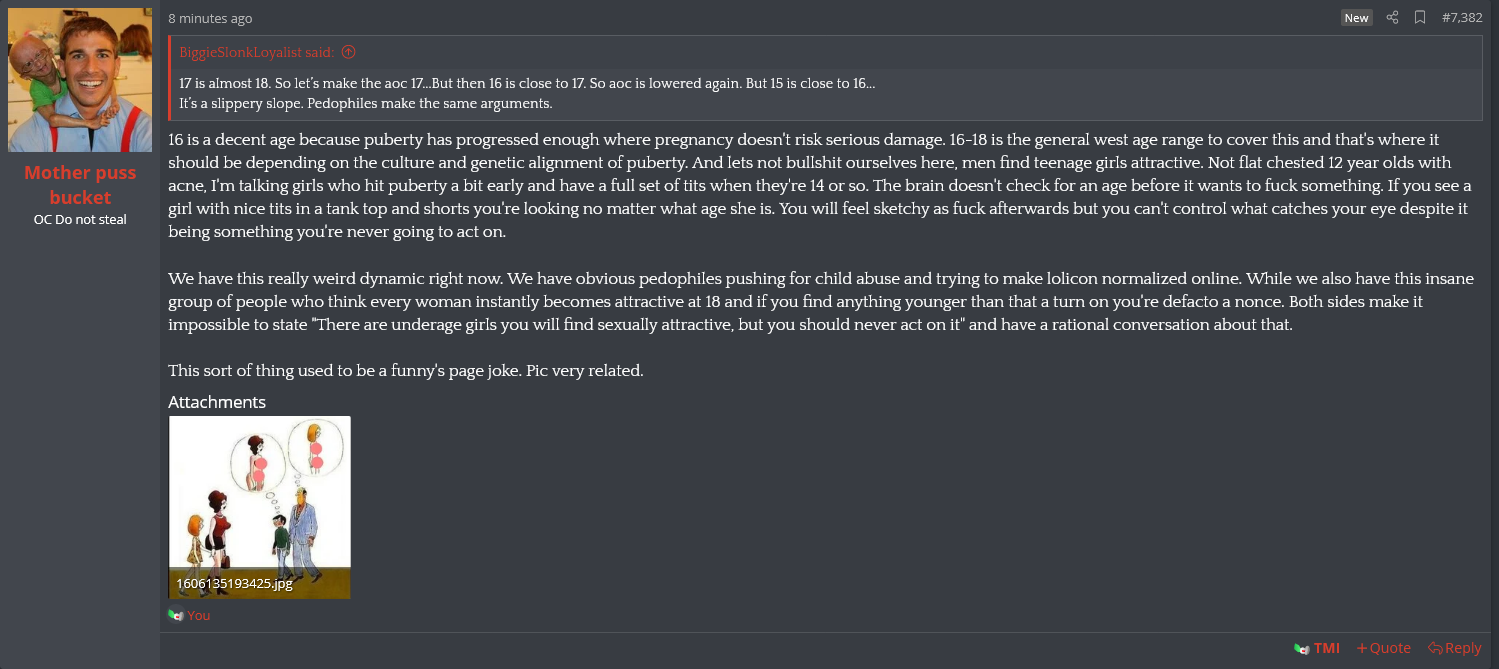React with the TMI button
The height and width of the screenshot is (669, 1499).
[1316, 648]
